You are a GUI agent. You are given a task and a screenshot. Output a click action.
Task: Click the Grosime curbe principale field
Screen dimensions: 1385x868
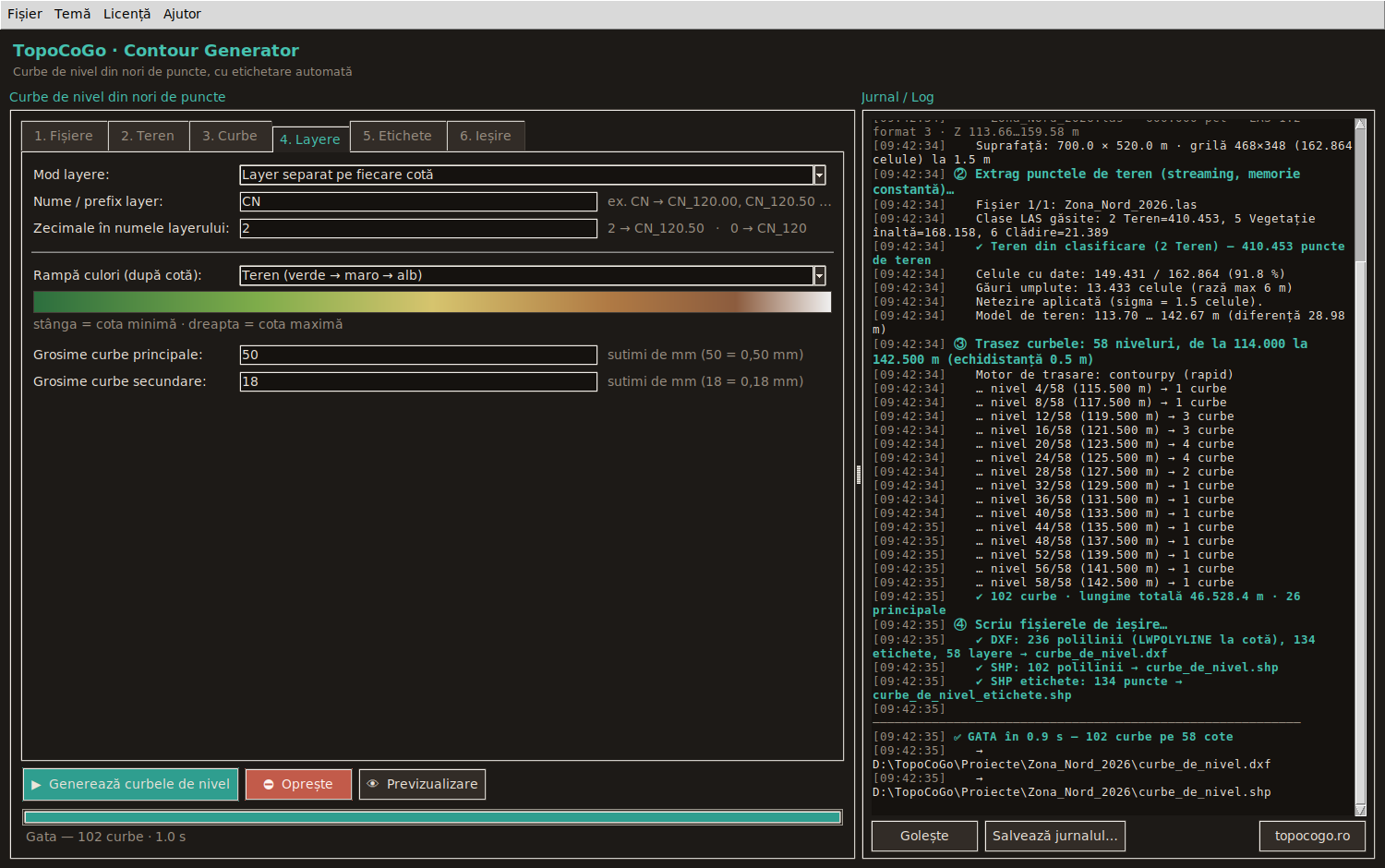tap(418, 355)
